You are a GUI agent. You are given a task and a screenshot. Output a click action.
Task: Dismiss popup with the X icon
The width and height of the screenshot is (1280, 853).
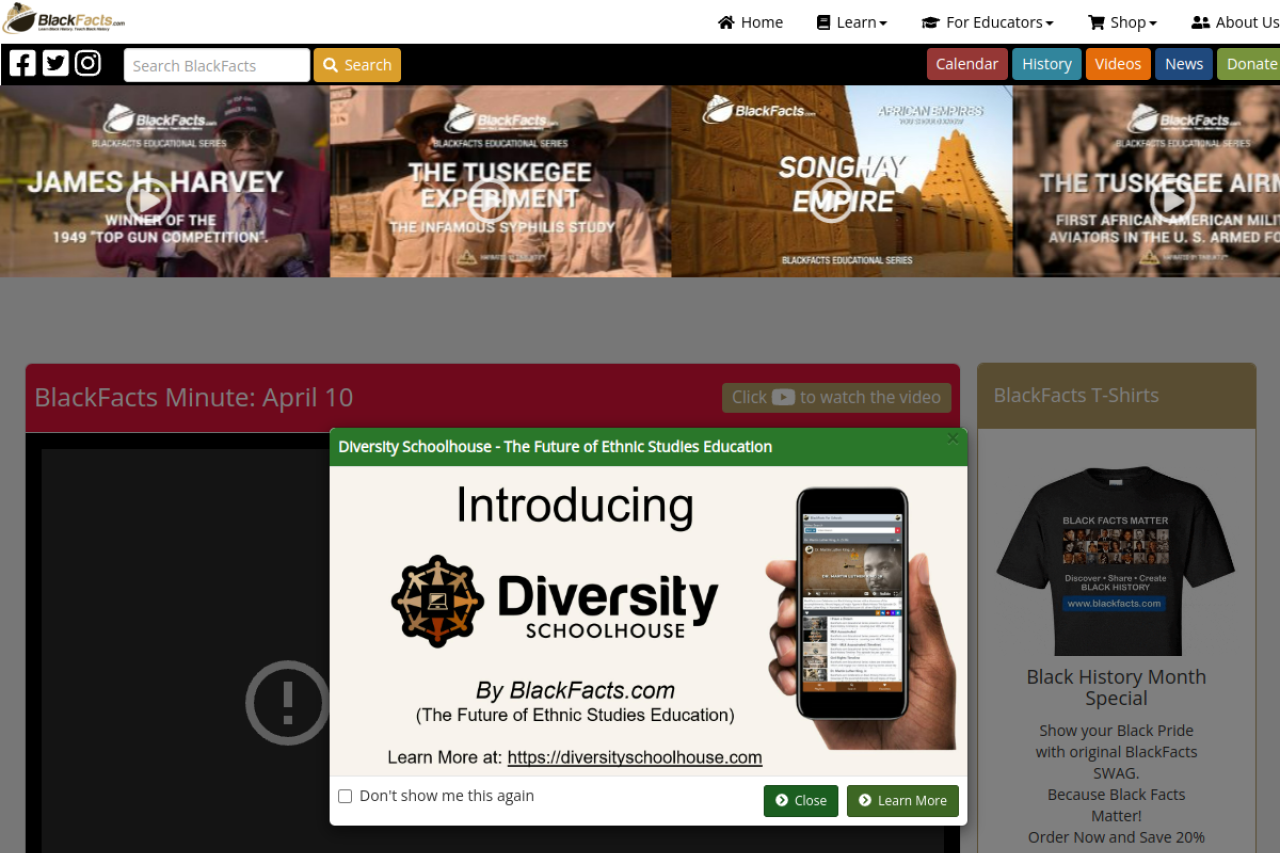tap(953, 438)
